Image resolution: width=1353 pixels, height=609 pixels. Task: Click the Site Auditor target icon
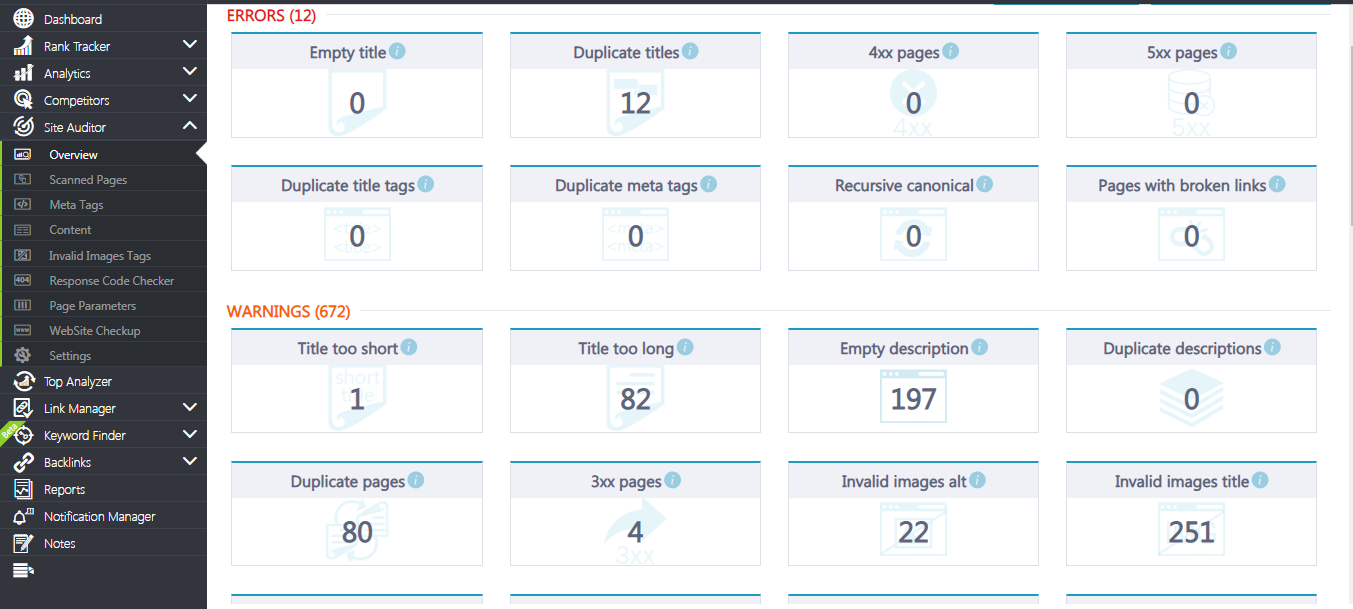coord(23,127)
